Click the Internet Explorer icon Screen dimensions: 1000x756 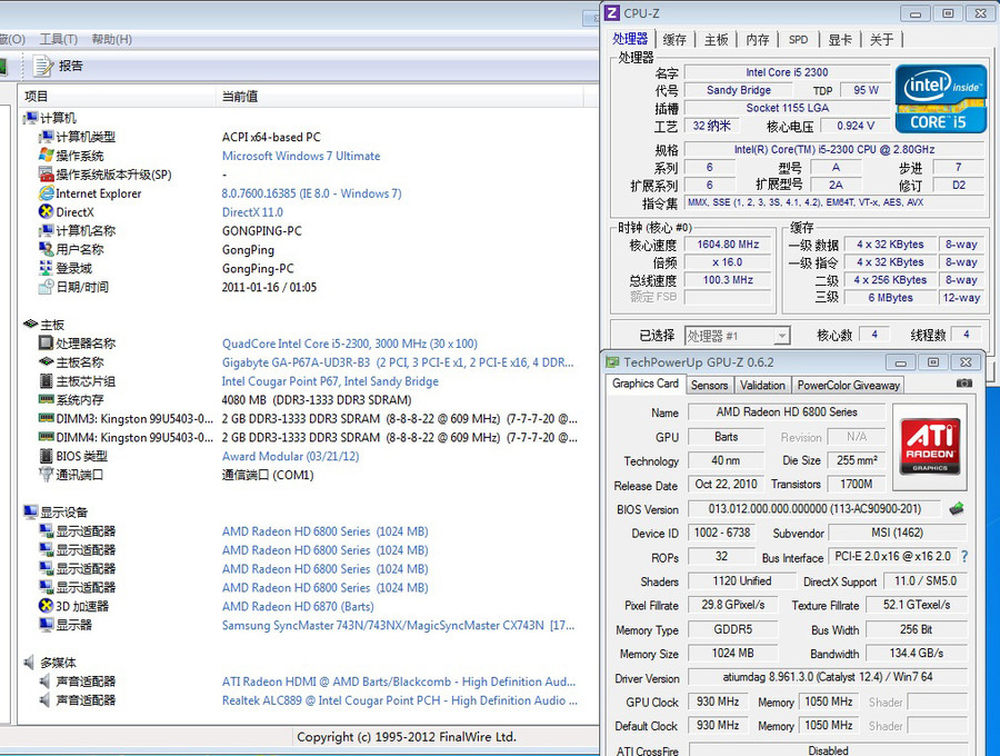click(46, 193)
